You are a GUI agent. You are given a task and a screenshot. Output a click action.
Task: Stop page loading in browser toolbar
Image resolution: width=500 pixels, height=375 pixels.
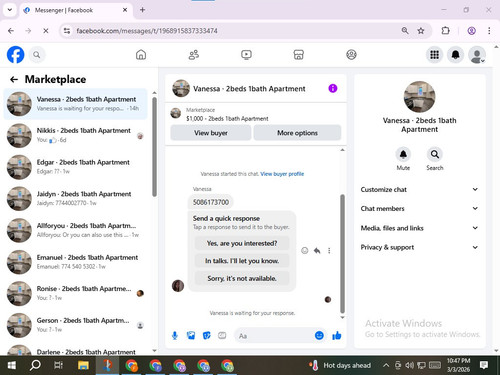(x=46, y=31)
